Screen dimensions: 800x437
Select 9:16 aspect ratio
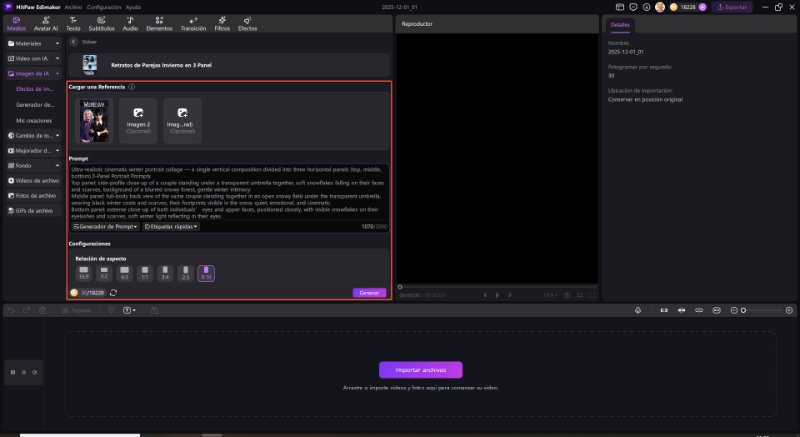[x=206, y=273]
